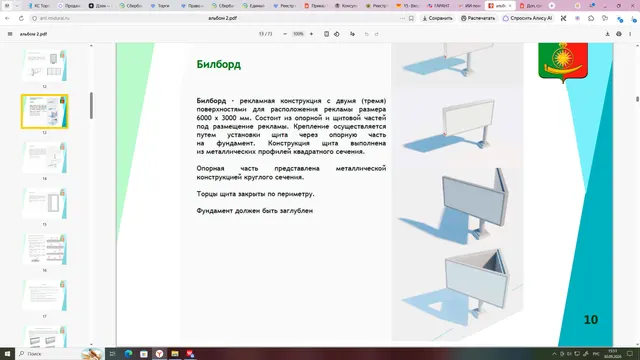This screenshot has height=360, width=640.
Task: Click the fit-to-page icon
Action: [x=327, y=34]
